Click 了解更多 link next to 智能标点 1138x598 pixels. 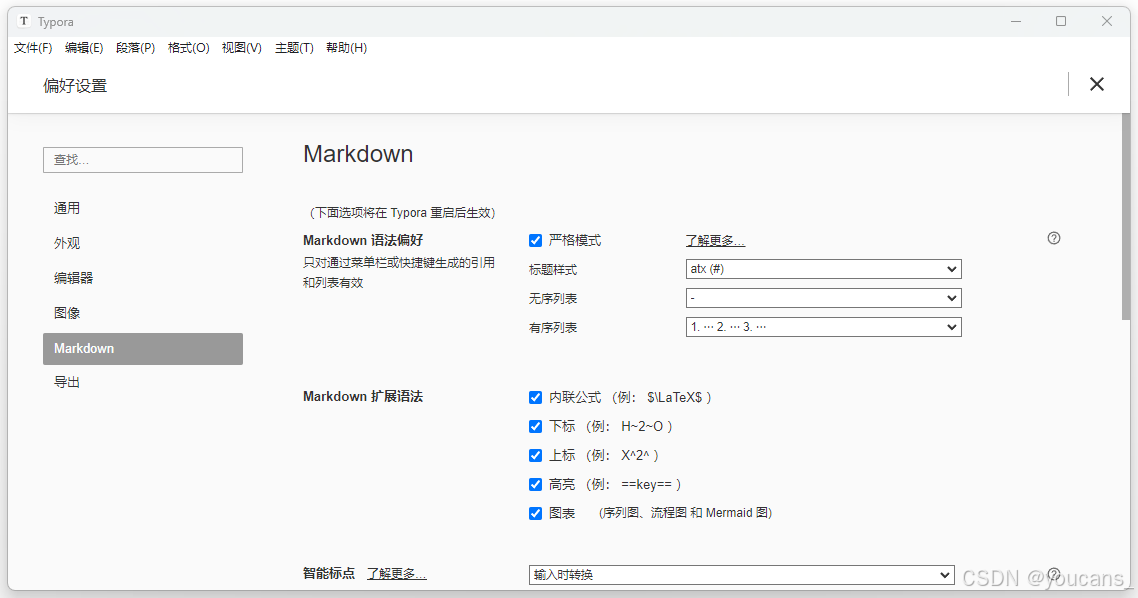point(396,573)
